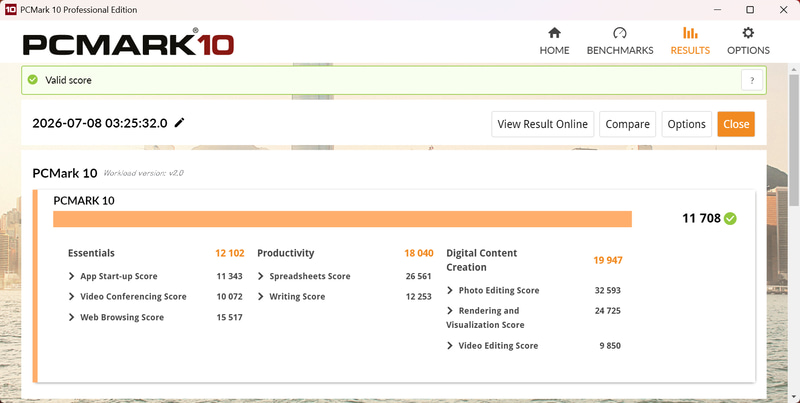
Task: Open the Home section icon
Action: (554, 33)
